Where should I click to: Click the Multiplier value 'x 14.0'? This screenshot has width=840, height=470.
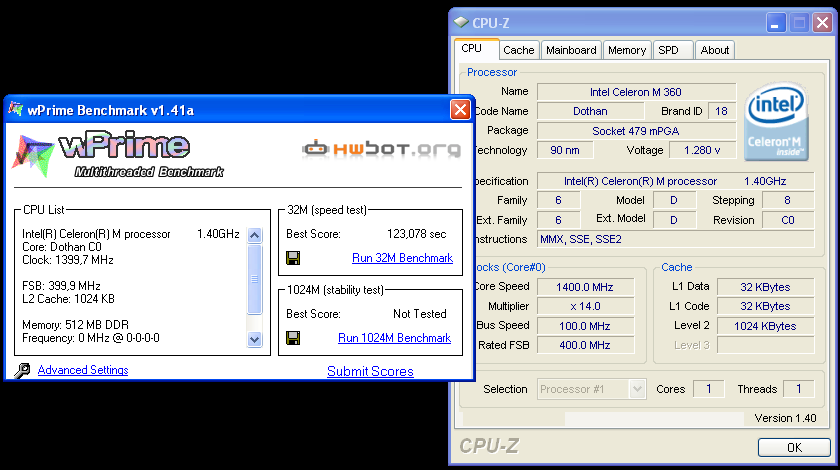tap(585, 306)
